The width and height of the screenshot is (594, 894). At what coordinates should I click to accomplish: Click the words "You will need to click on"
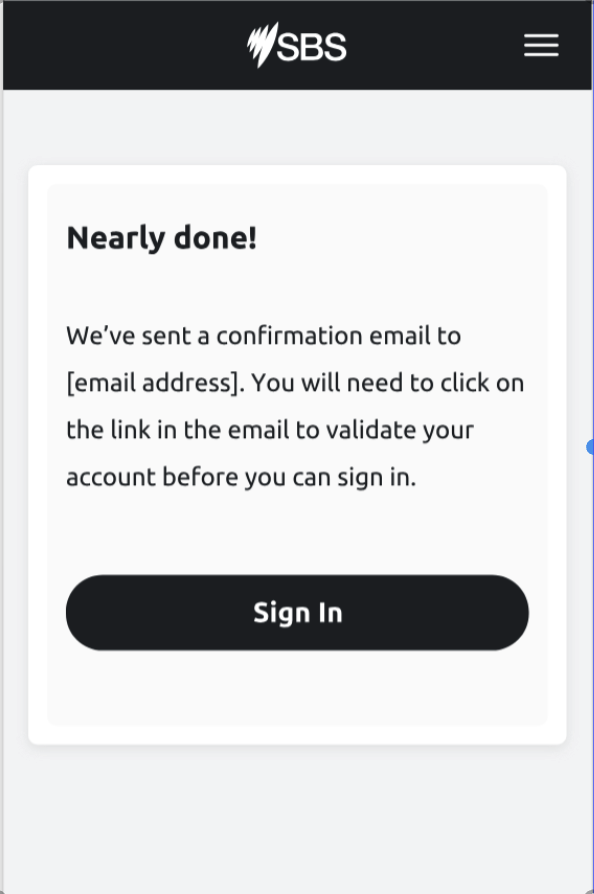pos(388,383)
